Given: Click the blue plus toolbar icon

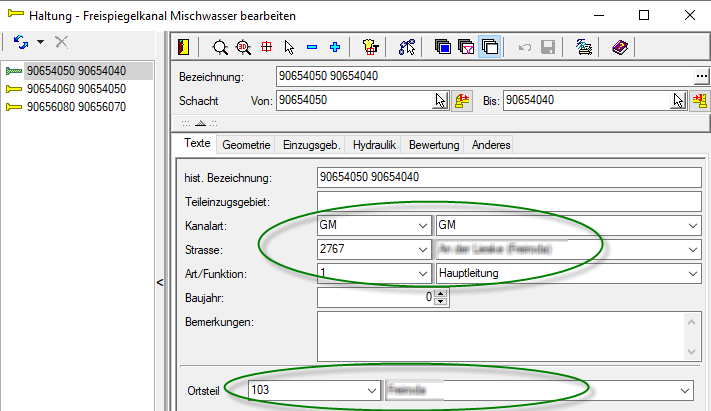Looking at the screenshot, I should [x=334, y=46].
